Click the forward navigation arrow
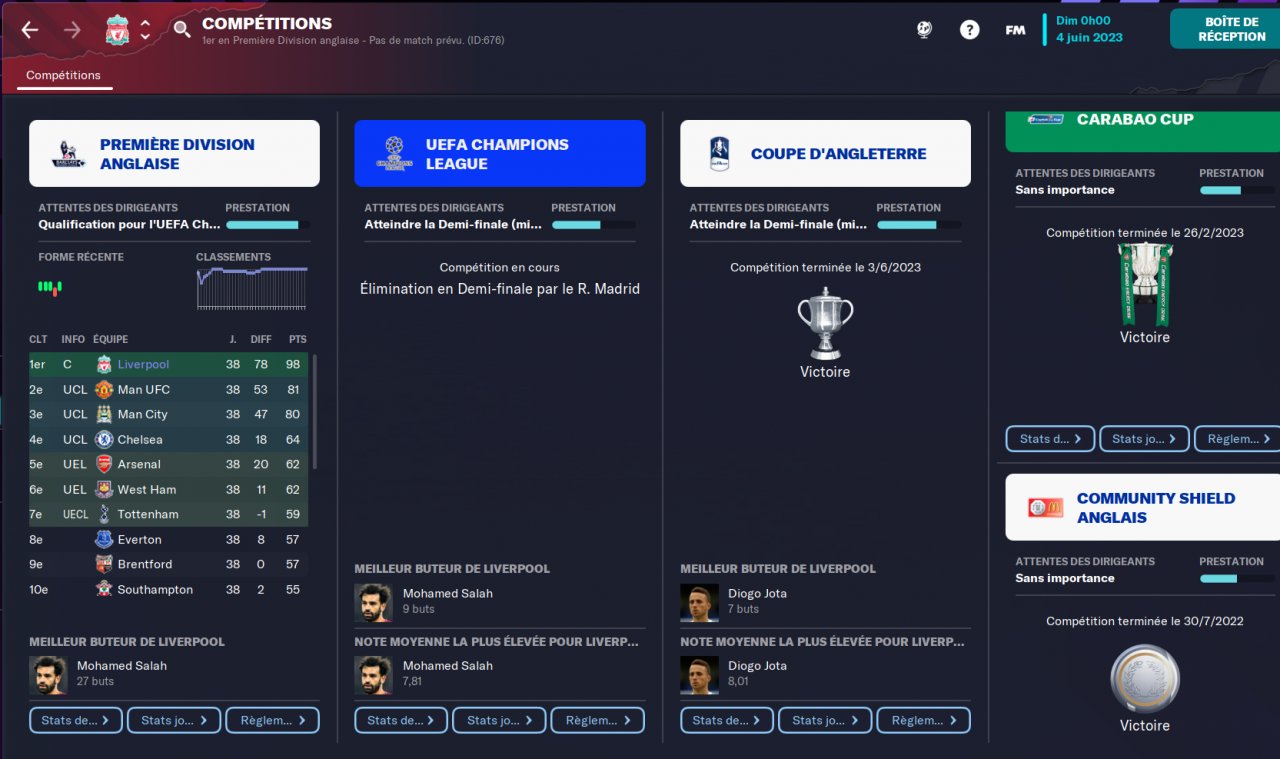 [72, 30]
